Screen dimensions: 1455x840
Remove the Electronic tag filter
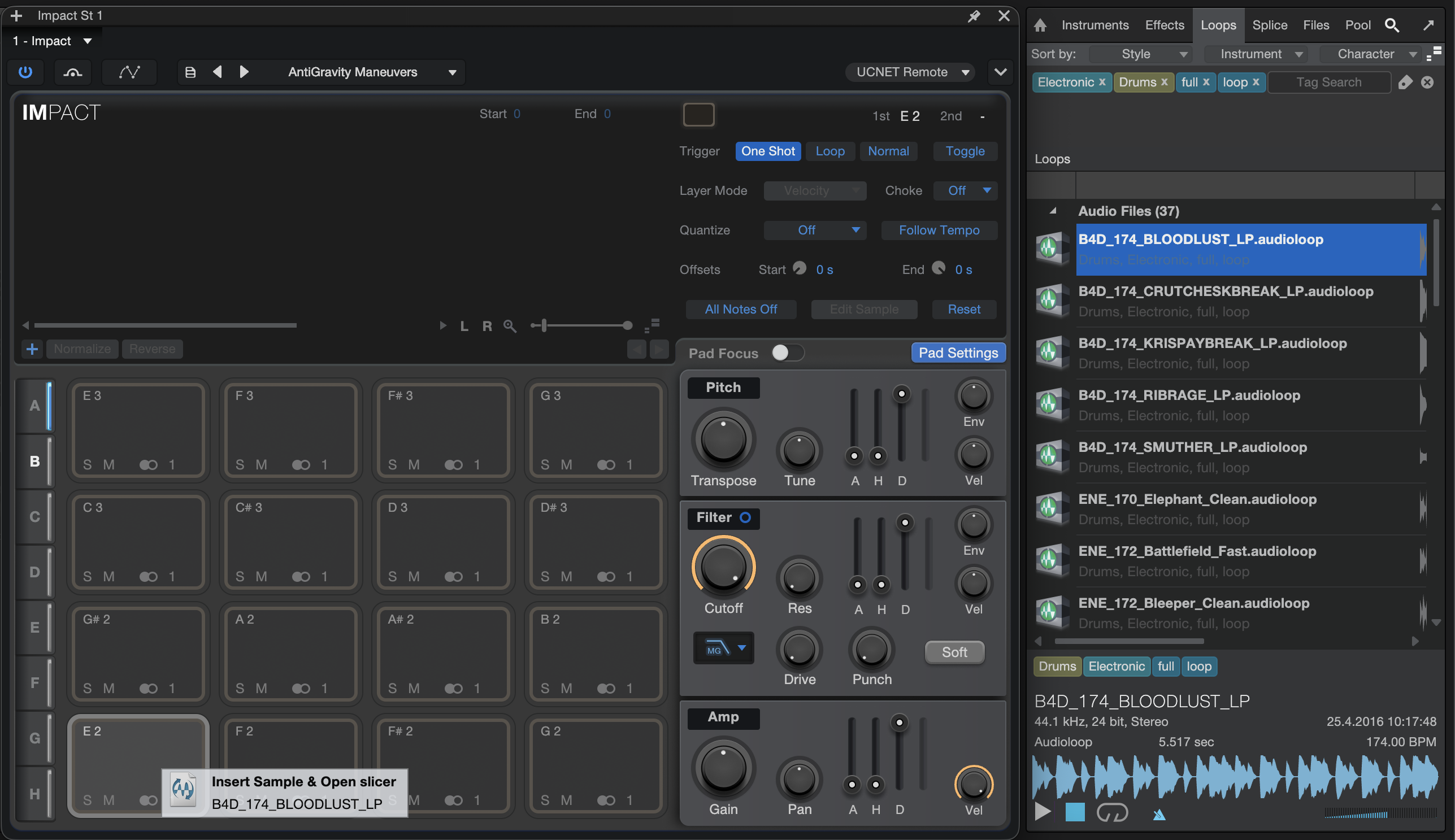tap(1102, 81)
